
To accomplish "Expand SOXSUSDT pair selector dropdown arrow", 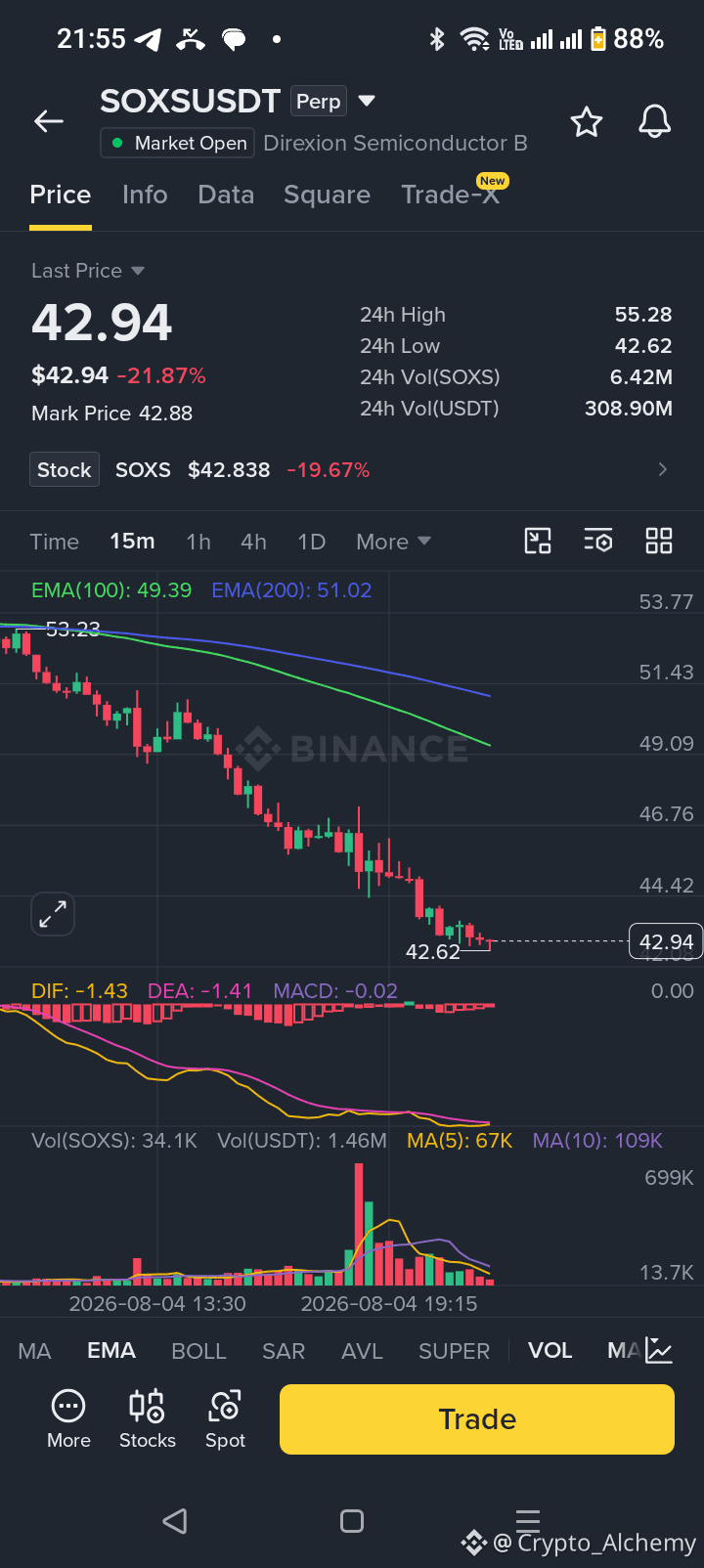I will (368, 101).
